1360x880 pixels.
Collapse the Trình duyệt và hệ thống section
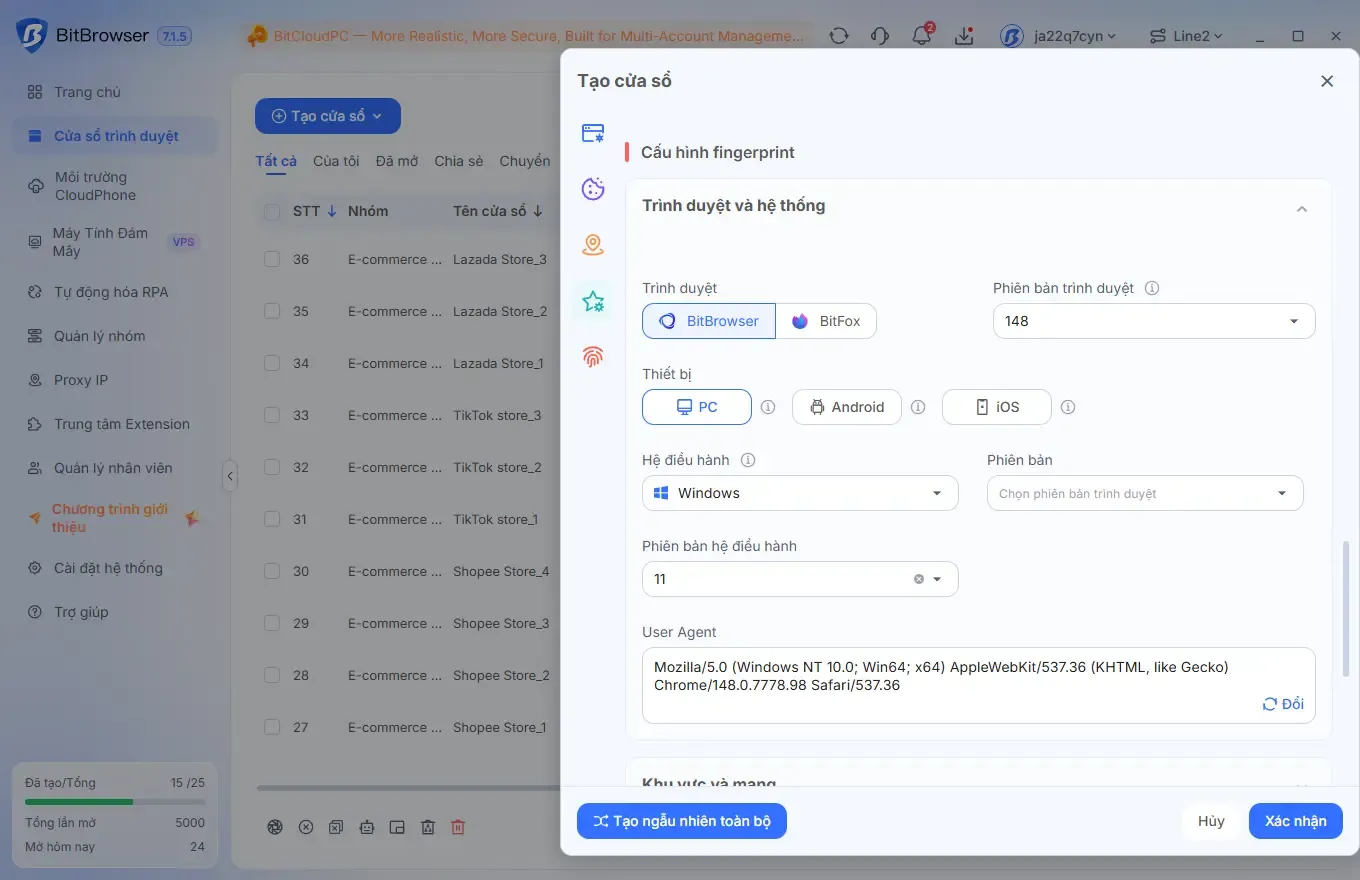click(1301, 209)
